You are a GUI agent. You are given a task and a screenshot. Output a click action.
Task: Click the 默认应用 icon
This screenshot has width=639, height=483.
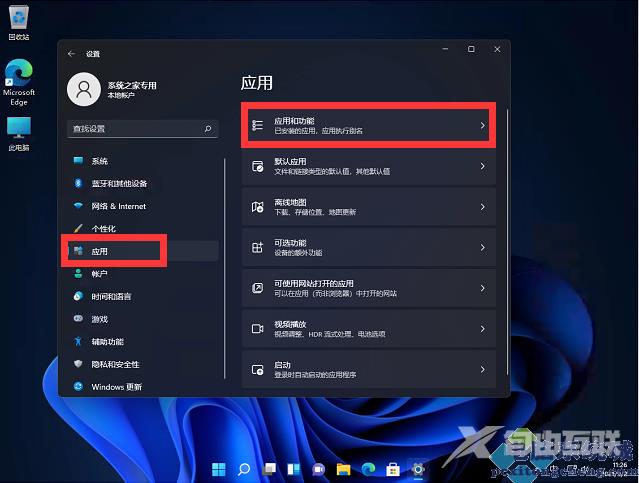258,166
